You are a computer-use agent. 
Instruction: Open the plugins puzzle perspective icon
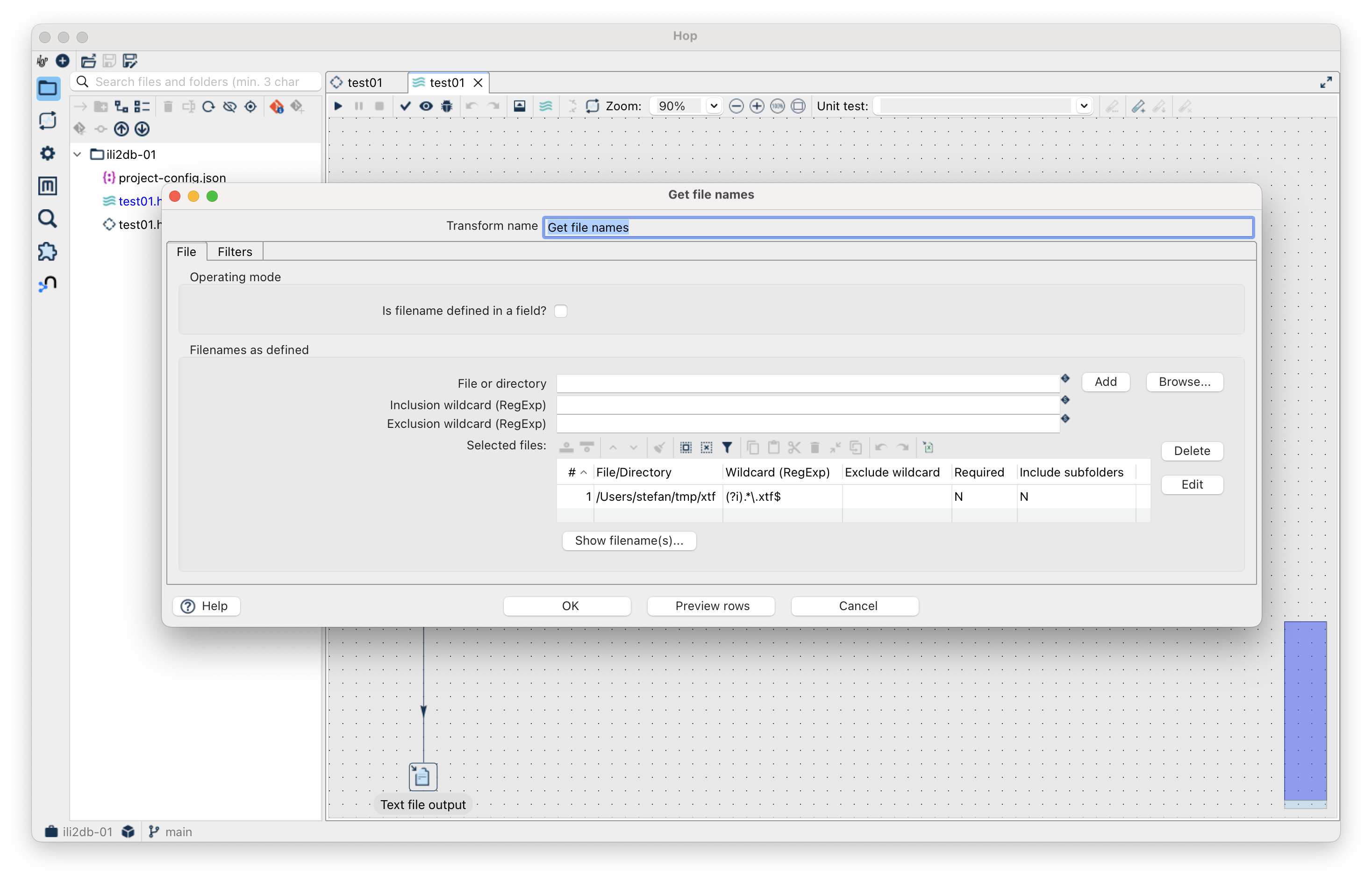click(x=48, y=251)
